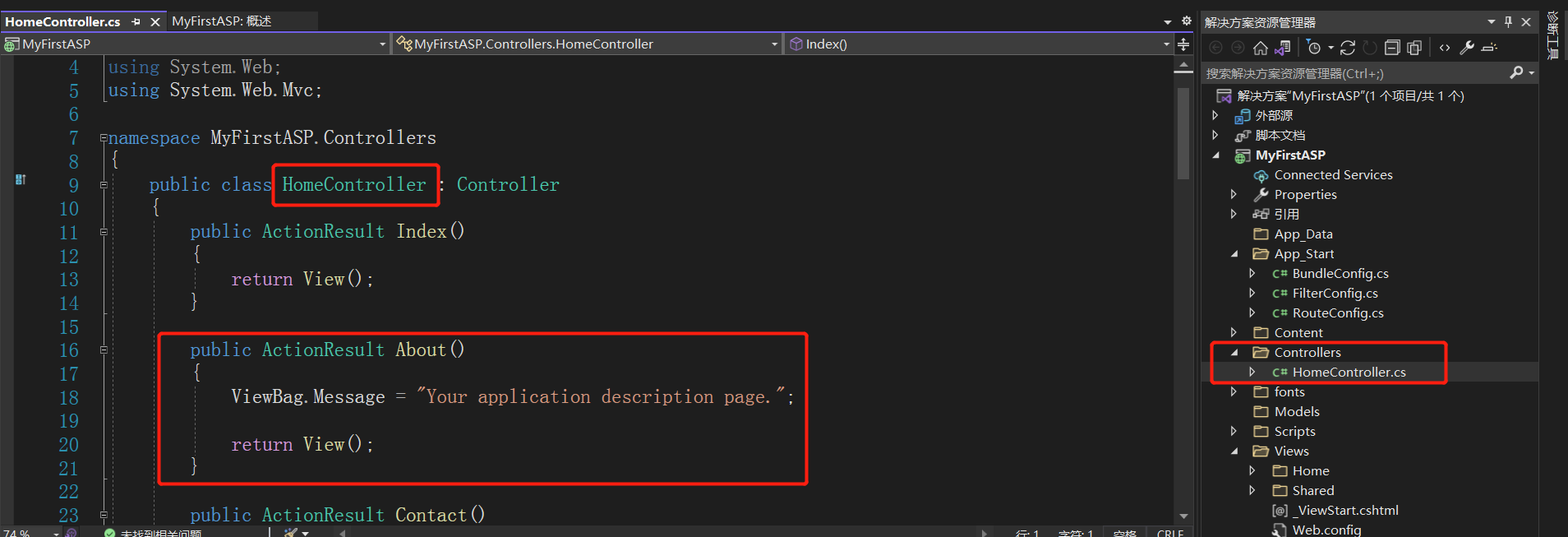The height and width of the screenshot is (537, 1568).
Task: Click the Show All Files icon
Action: (1414, 48)
